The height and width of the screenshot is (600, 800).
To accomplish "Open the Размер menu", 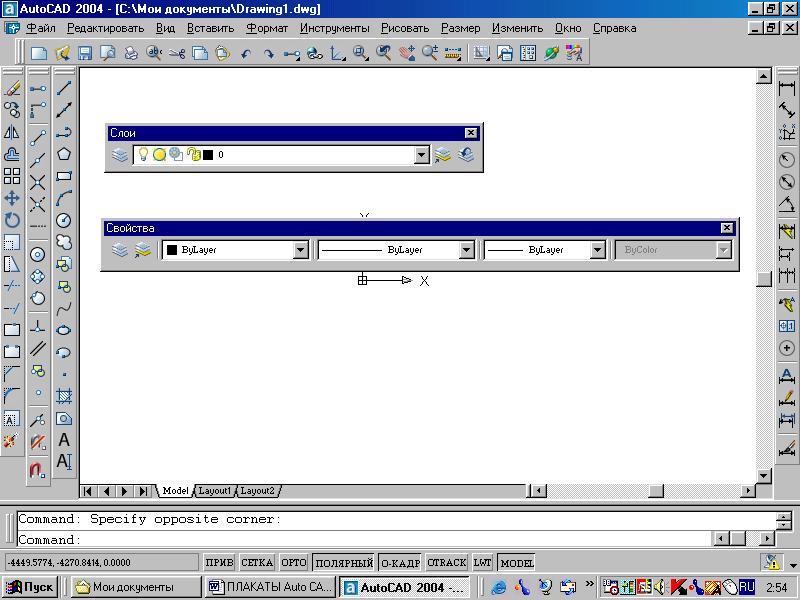I will [460, 28].
